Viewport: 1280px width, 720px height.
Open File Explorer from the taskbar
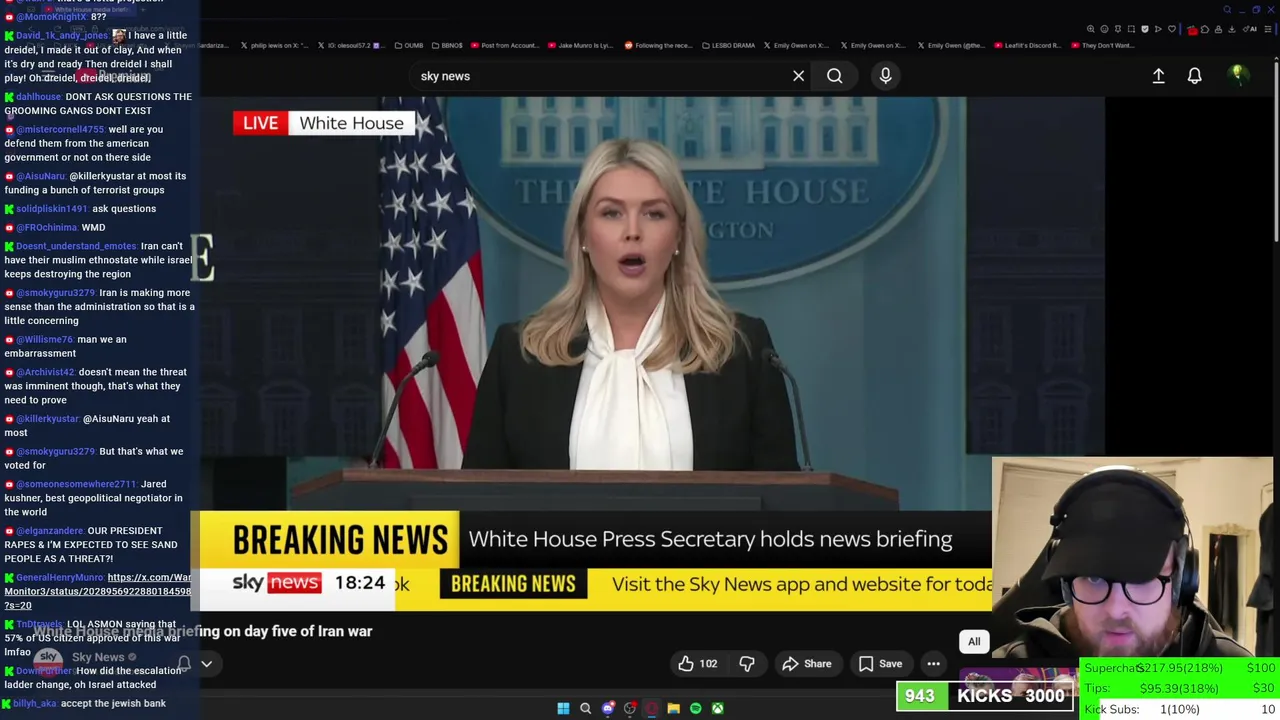(674, 709)
